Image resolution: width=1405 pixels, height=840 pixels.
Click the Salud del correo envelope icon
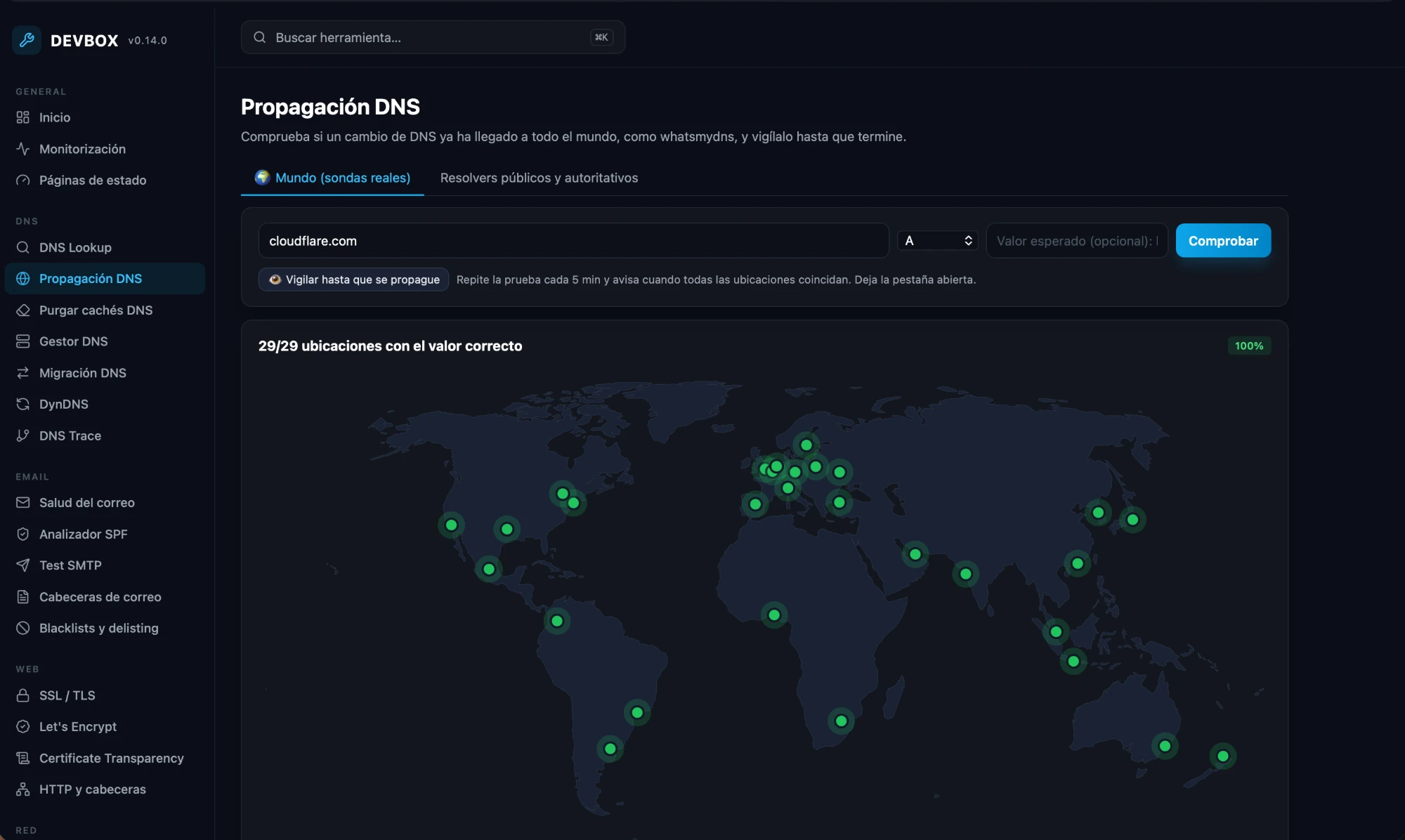pos(23,502)
